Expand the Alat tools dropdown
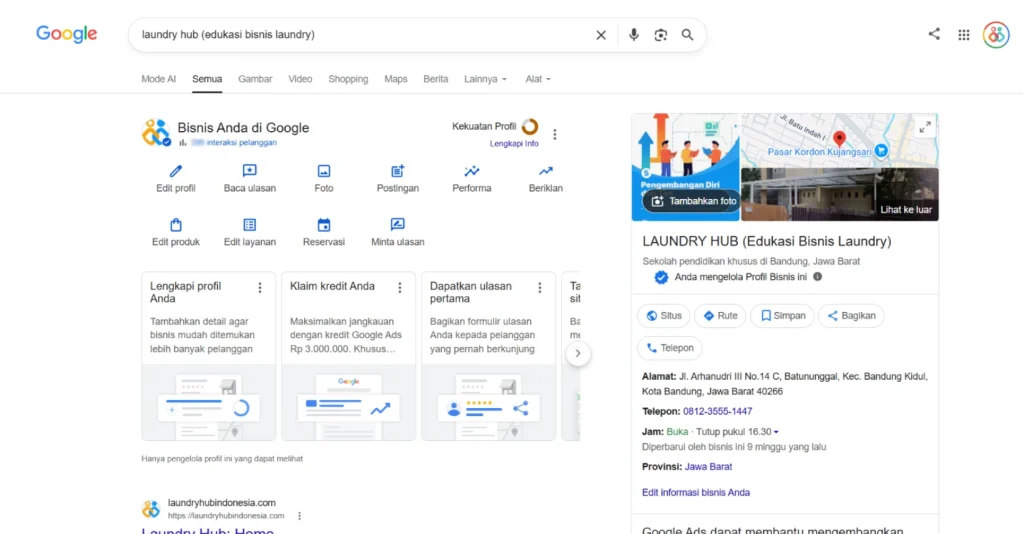 (538, 79)
